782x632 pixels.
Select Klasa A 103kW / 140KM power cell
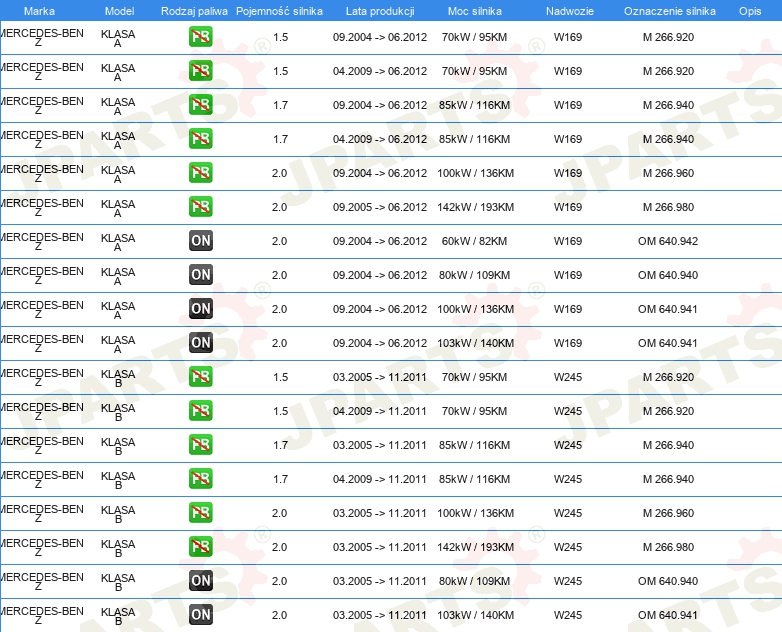[x=475, y=343]
